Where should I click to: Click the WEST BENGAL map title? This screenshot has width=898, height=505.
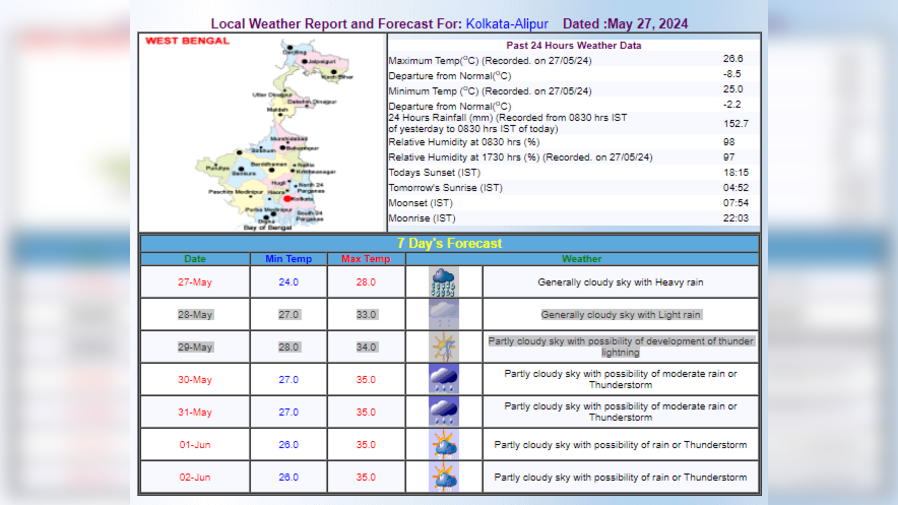click(x=187, y=41)
